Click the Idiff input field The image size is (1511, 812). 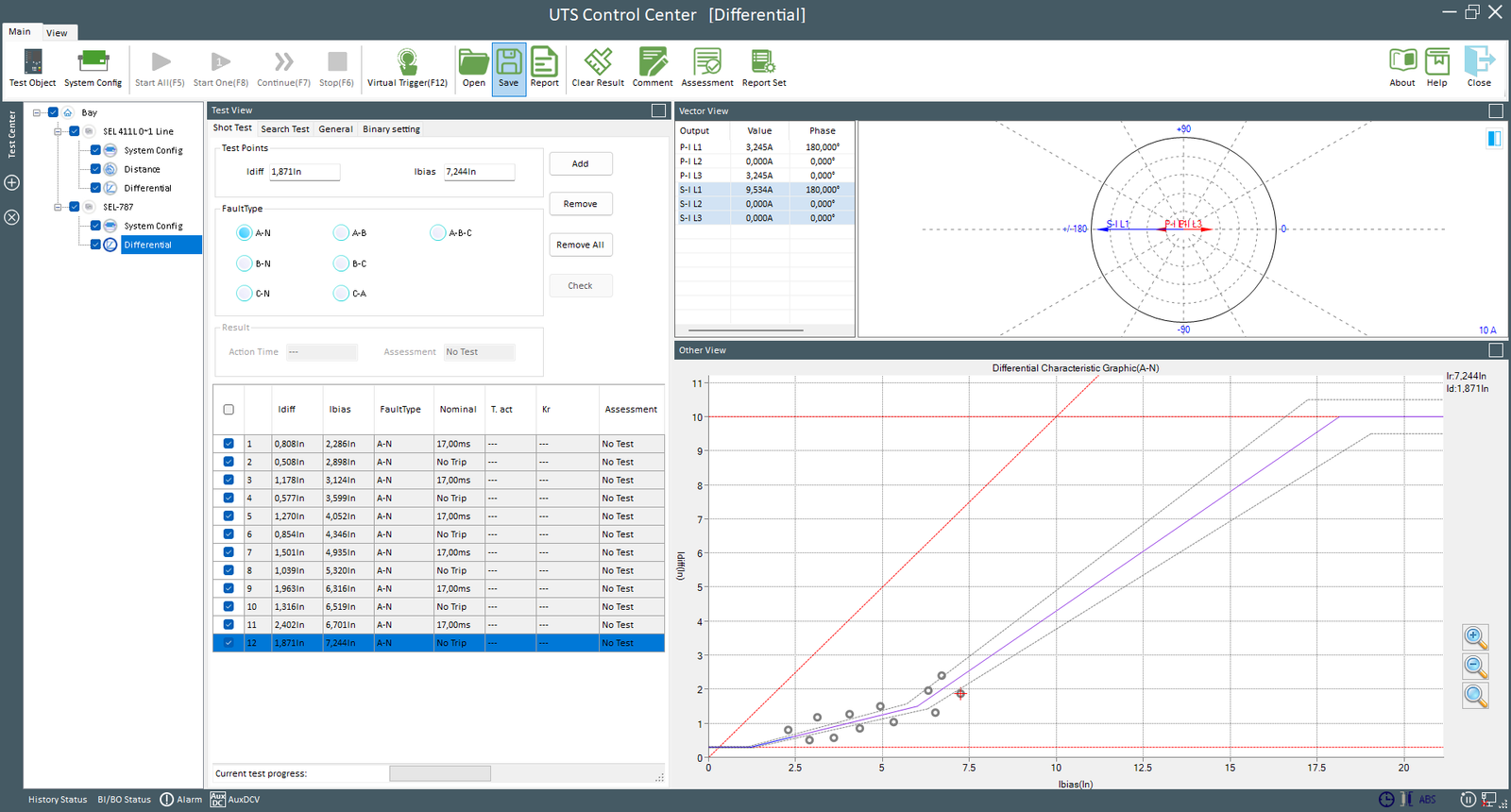click(304, 172)
